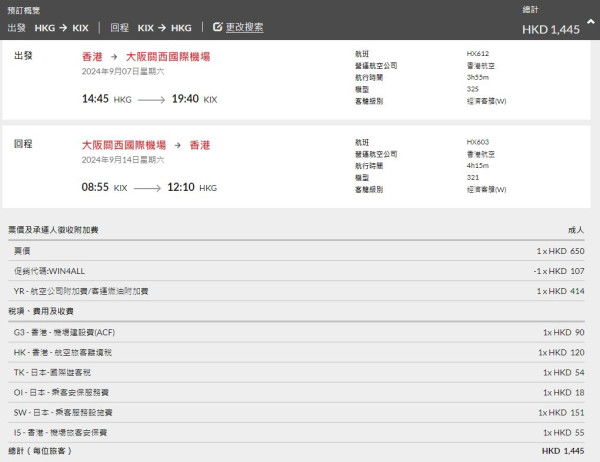
Task: Click the YR airline surcharge row
Action: click(297, 291)
